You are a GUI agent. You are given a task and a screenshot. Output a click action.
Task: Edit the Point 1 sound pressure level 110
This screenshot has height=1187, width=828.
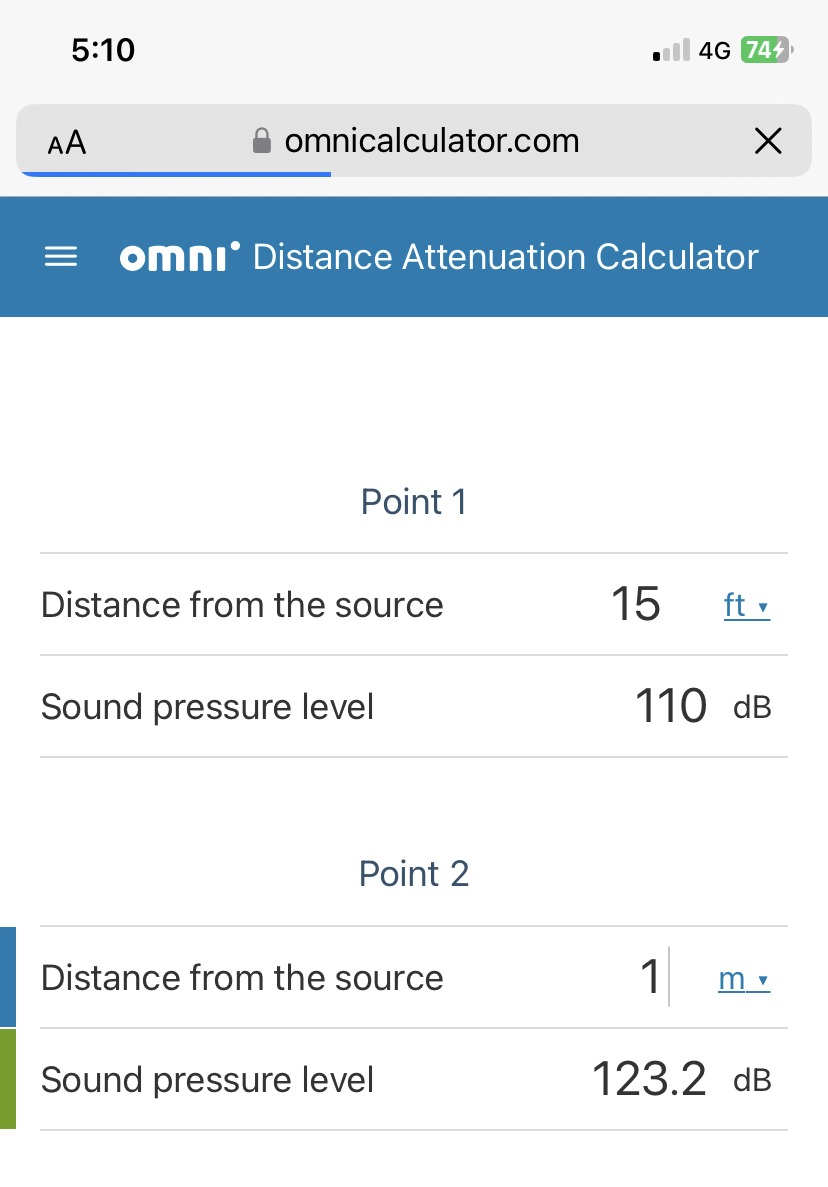[x=671, y=706]
